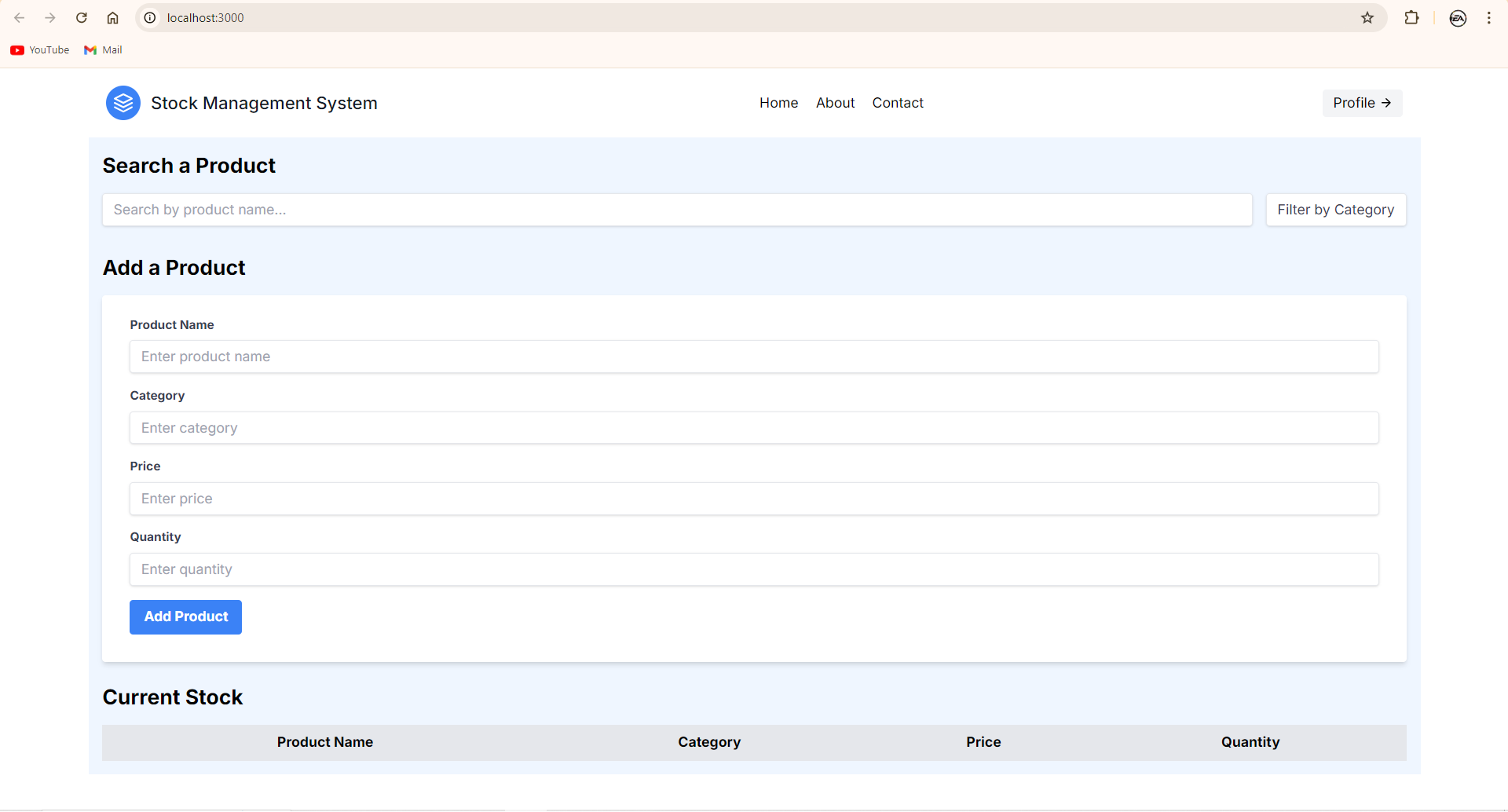Open the YouTube bookmark
Screen dimensions: 1508x812
(40, 49)
